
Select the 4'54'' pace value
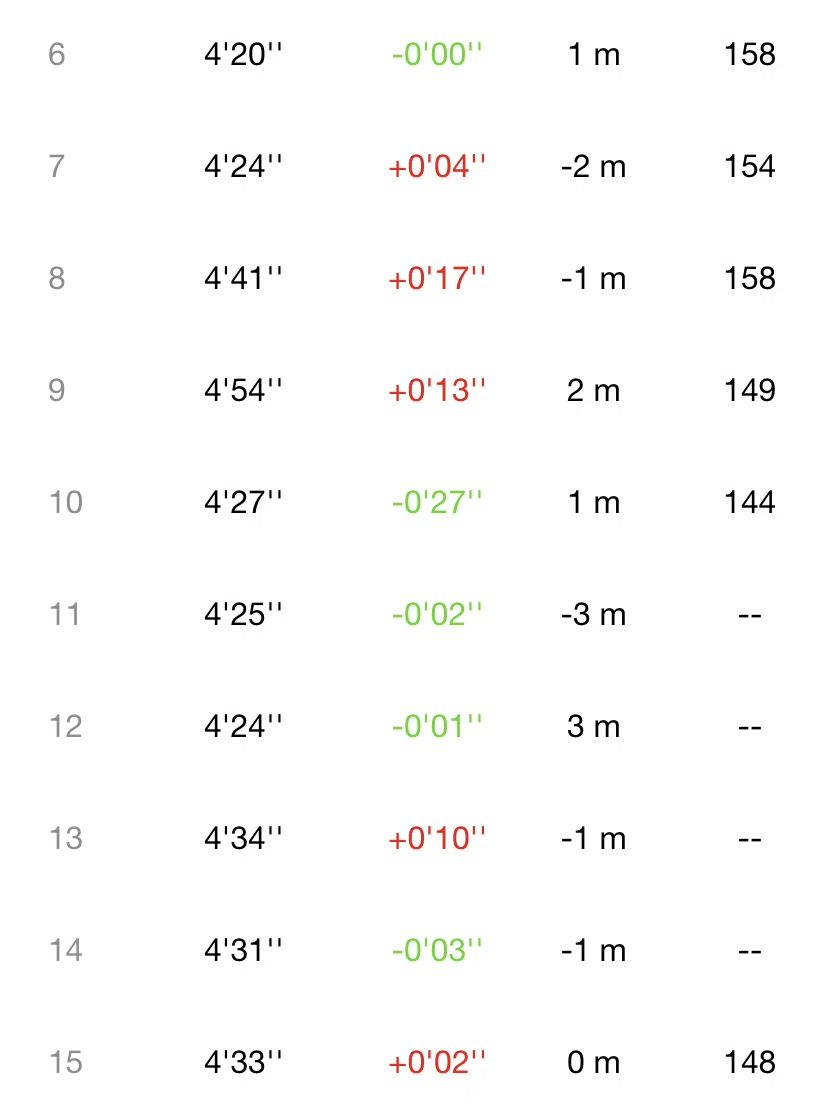click(x=243, y=390)
